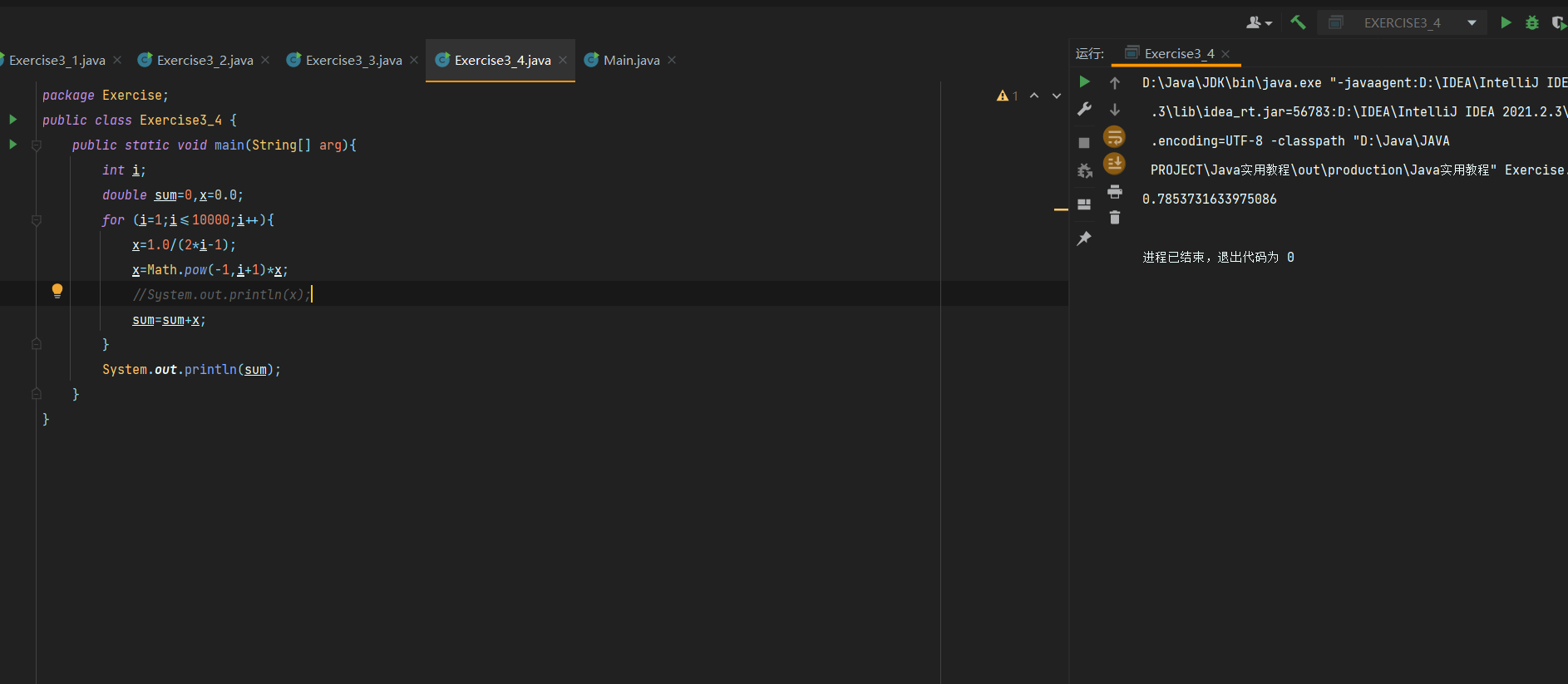Click the 'int i;' declaration line
This screenshot has height=684, width=1568.
click(124, 170)
